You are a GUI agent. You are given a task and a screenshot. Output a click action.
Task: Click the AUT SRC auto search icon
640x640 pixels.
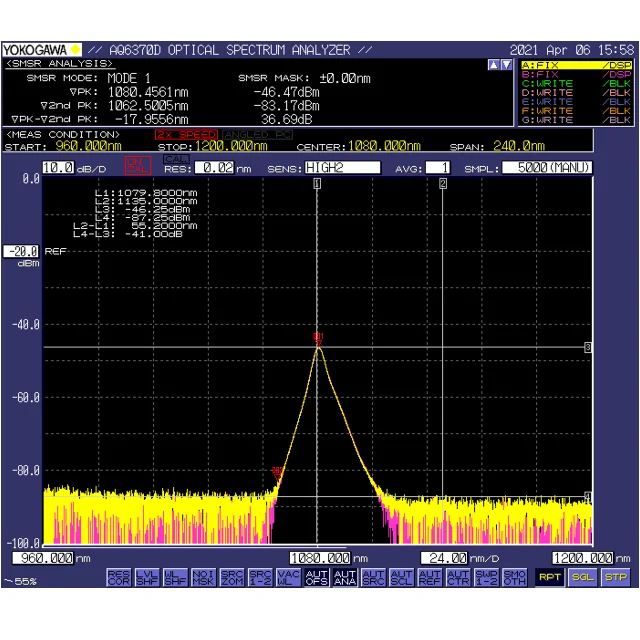click(x=374, y=577)
